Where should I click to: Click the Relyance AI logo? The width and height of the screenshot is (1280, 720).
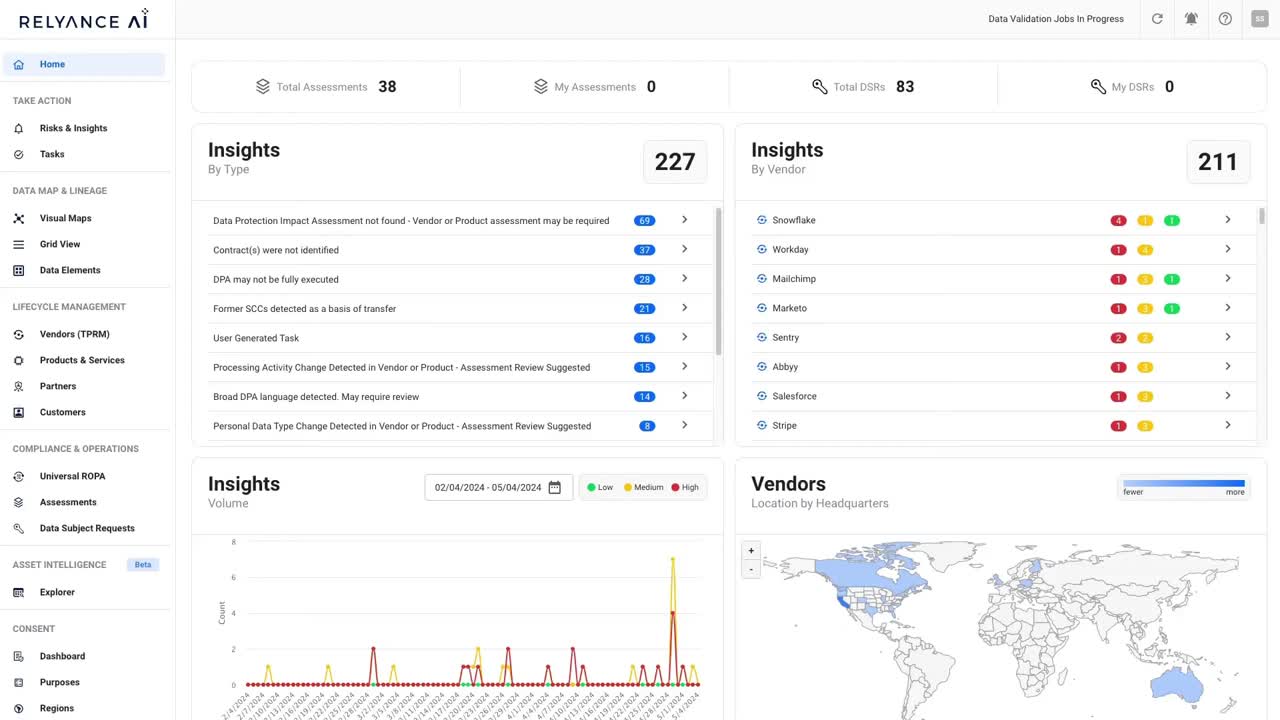(84, 19)
